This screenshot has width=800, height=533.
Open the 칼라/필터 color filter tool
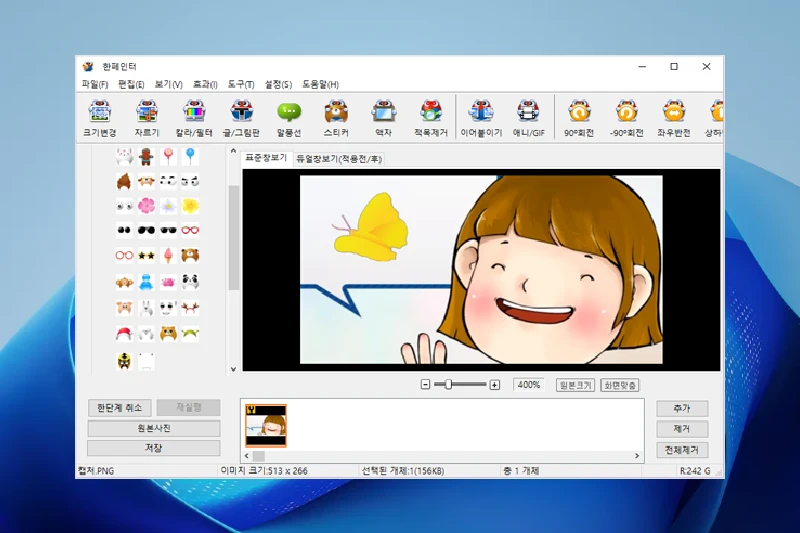pos(194,118)
